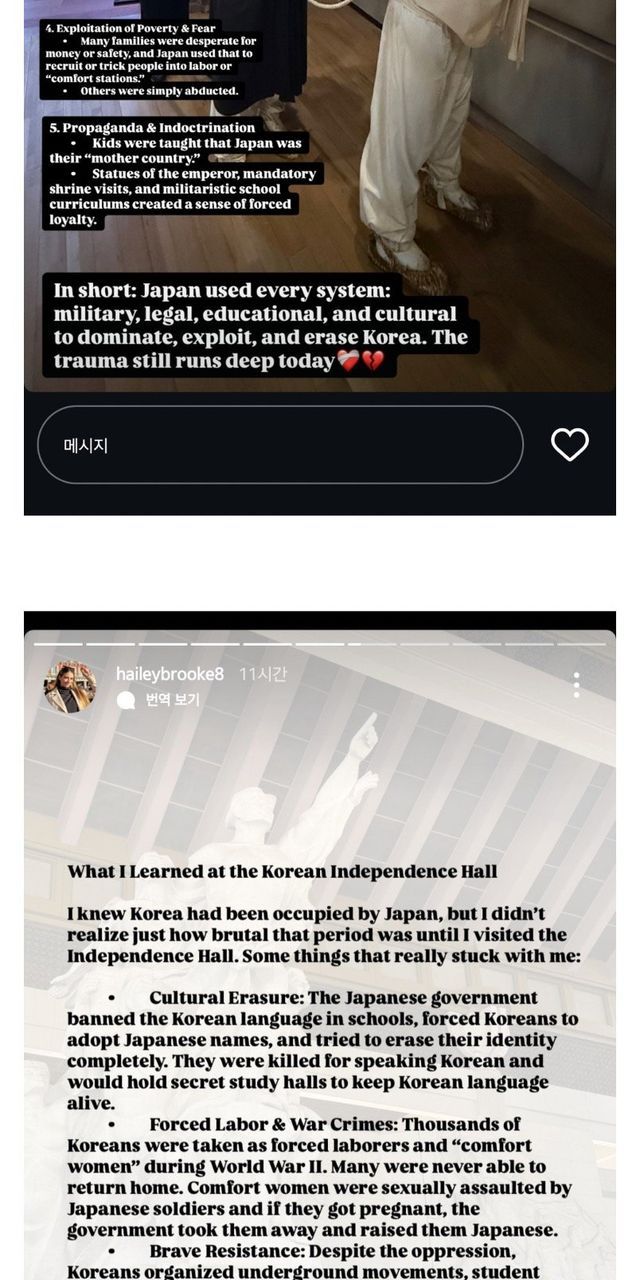Viewport: 640px width, 1280px height.
Task: Tap the heart like icon
Action: (x=570, y=444)
